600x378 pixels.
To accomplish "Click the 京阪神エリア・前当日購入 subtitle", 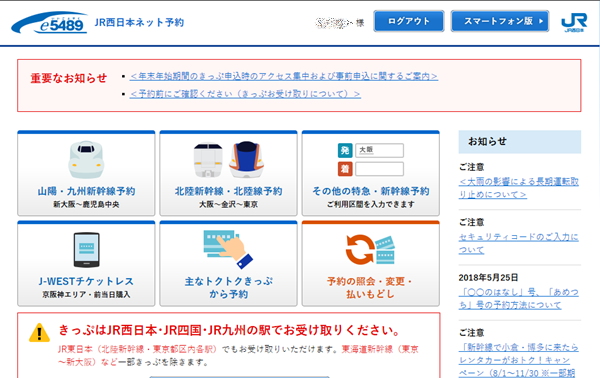I will click(86, 295).
